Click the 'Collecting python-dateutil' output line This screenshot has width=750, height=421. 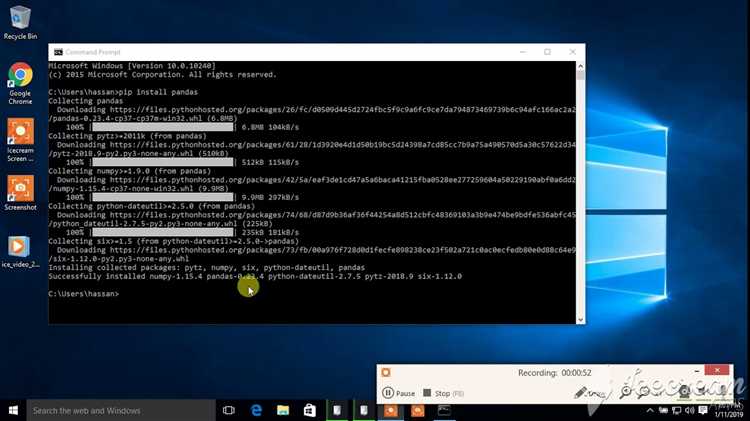152,206
